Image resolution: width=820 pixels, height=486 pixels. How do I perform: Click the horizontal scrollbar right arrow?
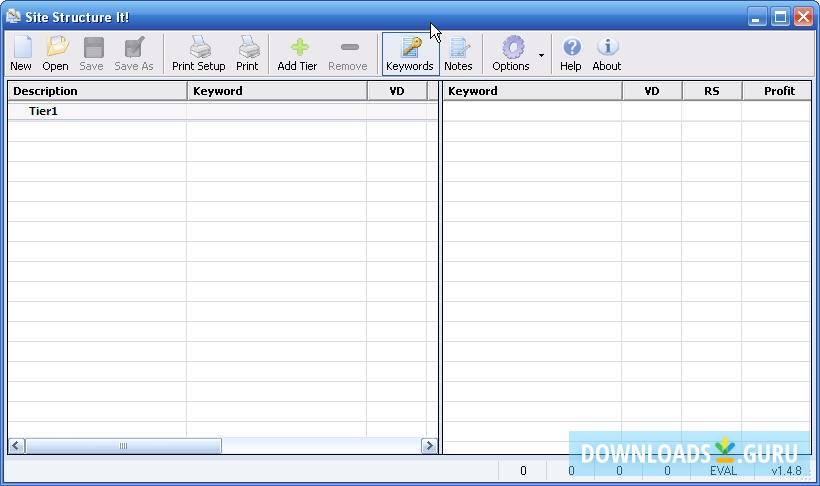point(429,446)
